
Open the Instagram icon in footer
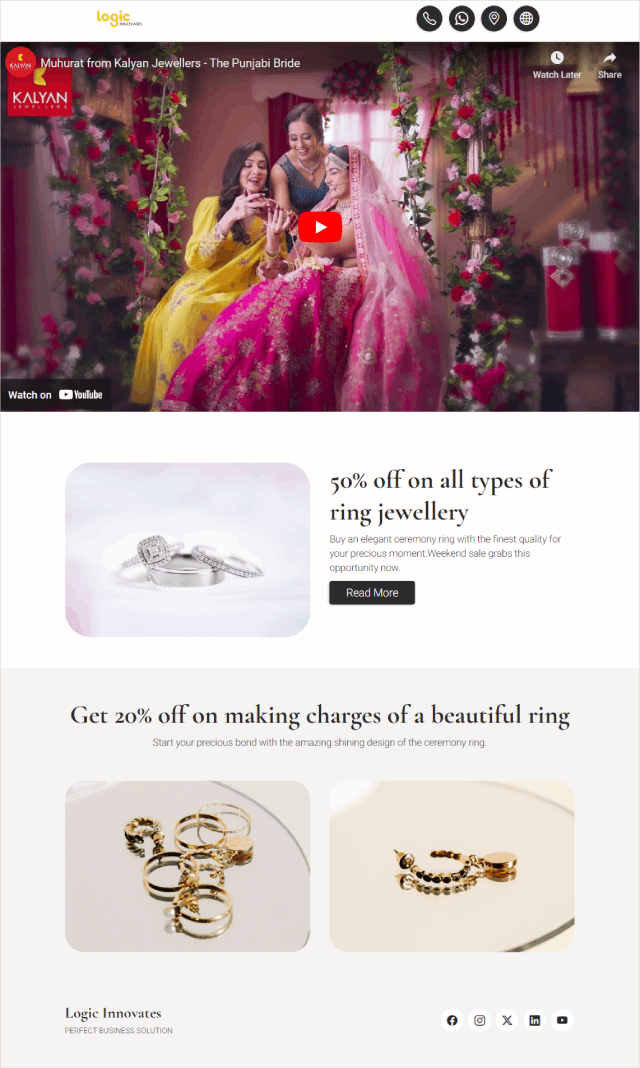479,1020
